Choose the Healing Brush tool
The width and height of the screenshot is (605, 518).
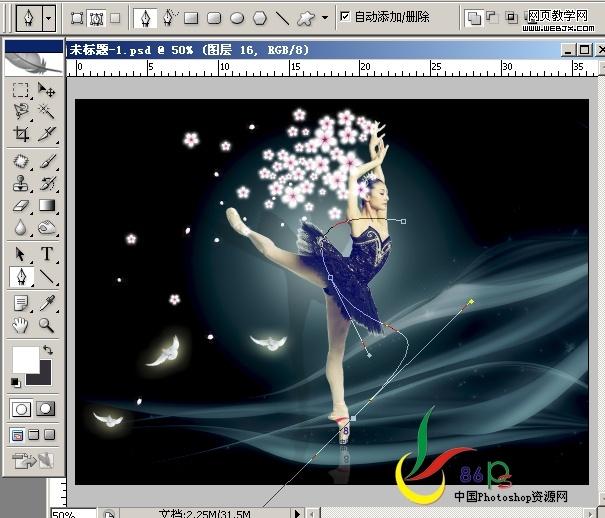coord(21,161)
